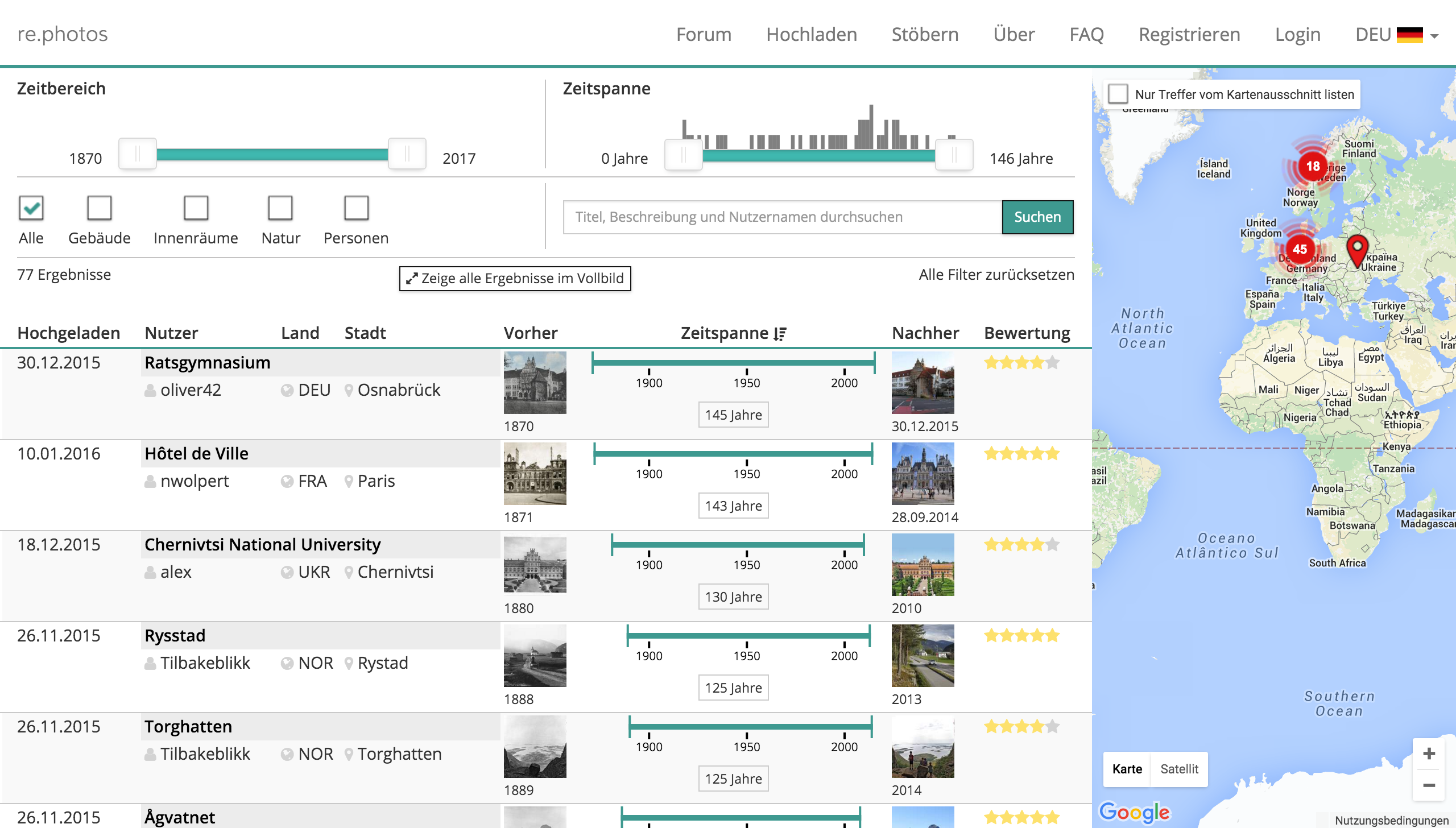Click the map cluster marker labeled 18
Image resolution: width=1456 pixels, height=828 pixels.
click(x=1313, y=166)
